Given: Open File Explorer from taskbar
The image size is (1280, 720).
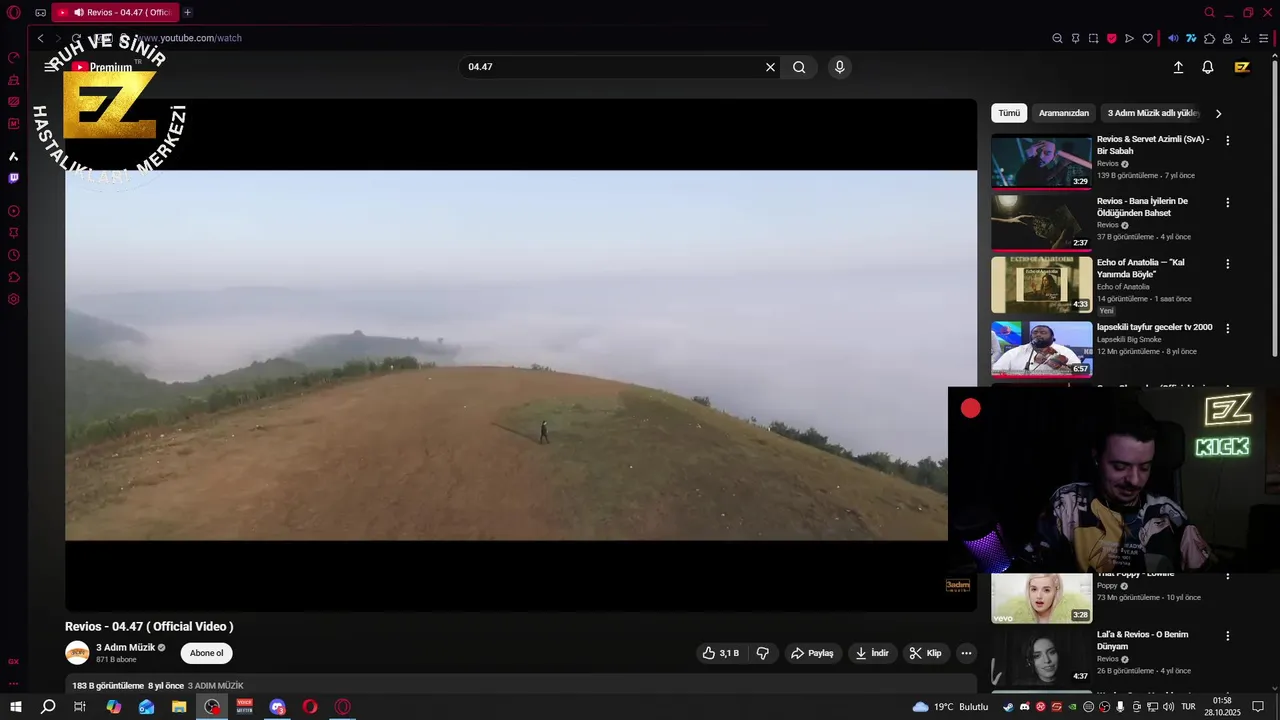Looking at the screenshot, I should coord(179,707).
